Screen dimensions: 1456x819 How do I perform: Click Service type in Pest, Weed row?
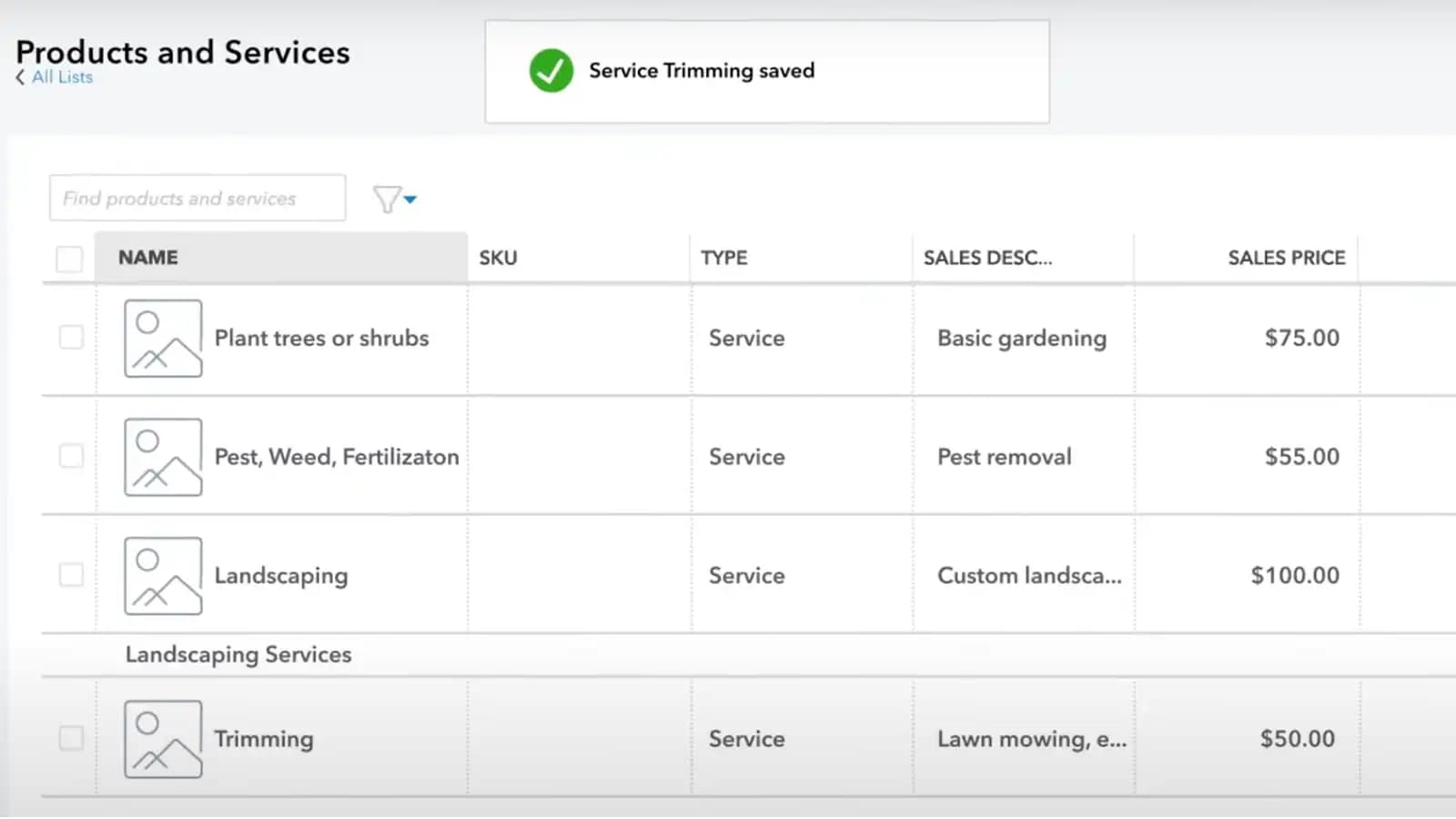click(746, 456)
